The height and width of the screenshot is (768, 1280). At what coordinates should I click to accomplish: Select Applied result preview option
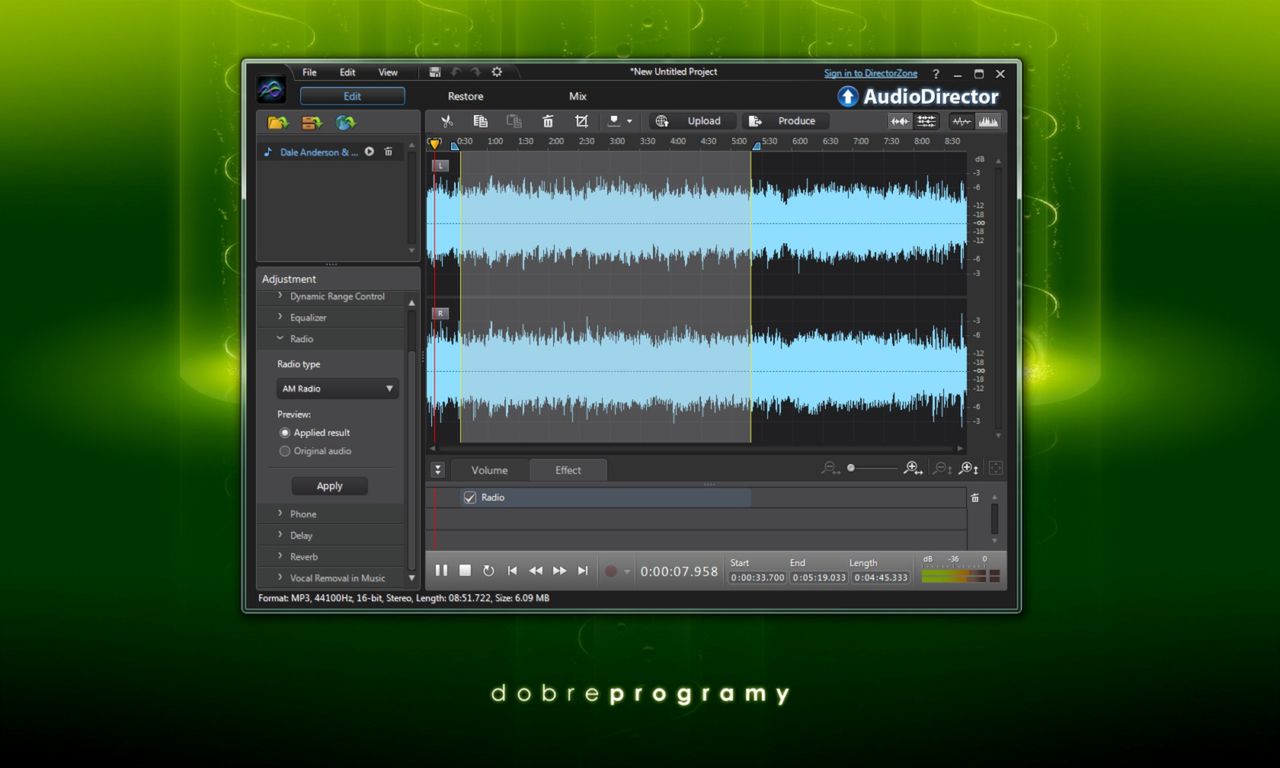(285, 433)
